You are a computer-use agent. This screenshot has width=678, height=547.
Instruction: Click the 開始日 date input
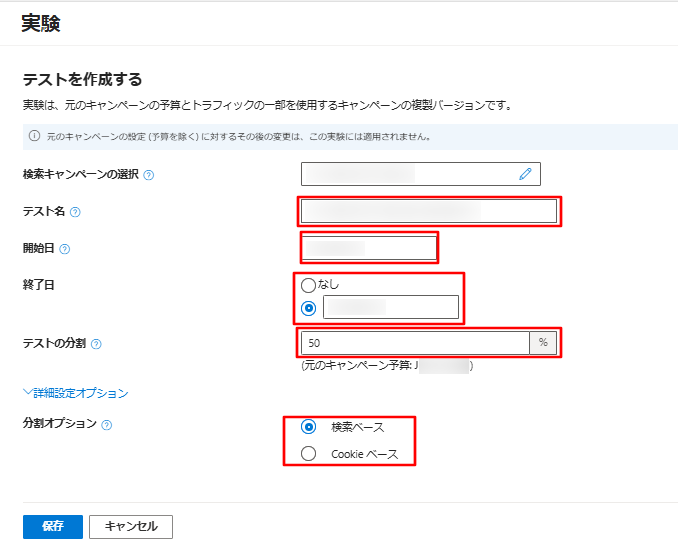[x=369, y=247]
